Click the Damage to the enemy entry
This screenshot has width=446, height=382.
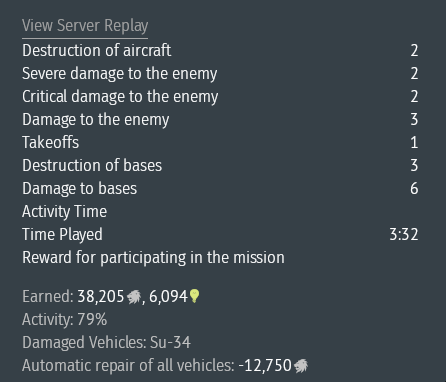tap(220, 119)
